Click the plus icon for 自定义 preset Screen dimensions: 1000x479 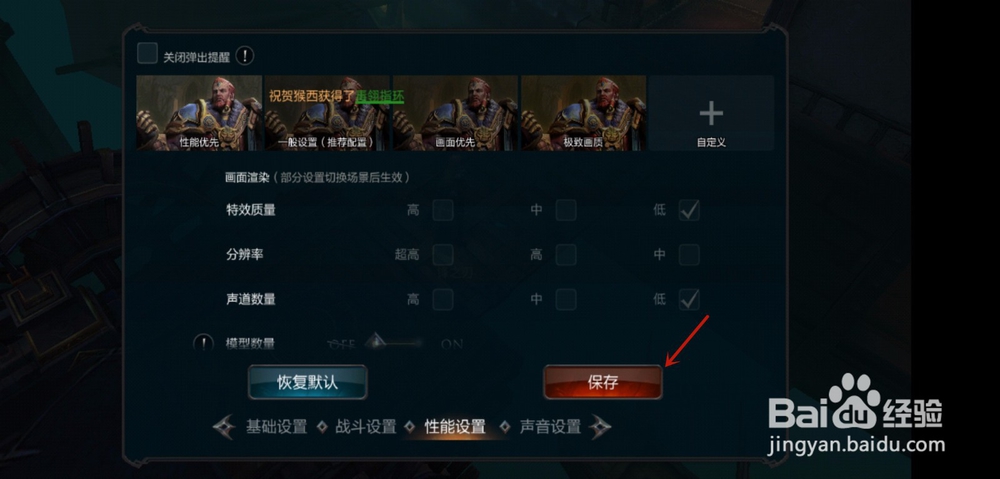coord(711,114)
